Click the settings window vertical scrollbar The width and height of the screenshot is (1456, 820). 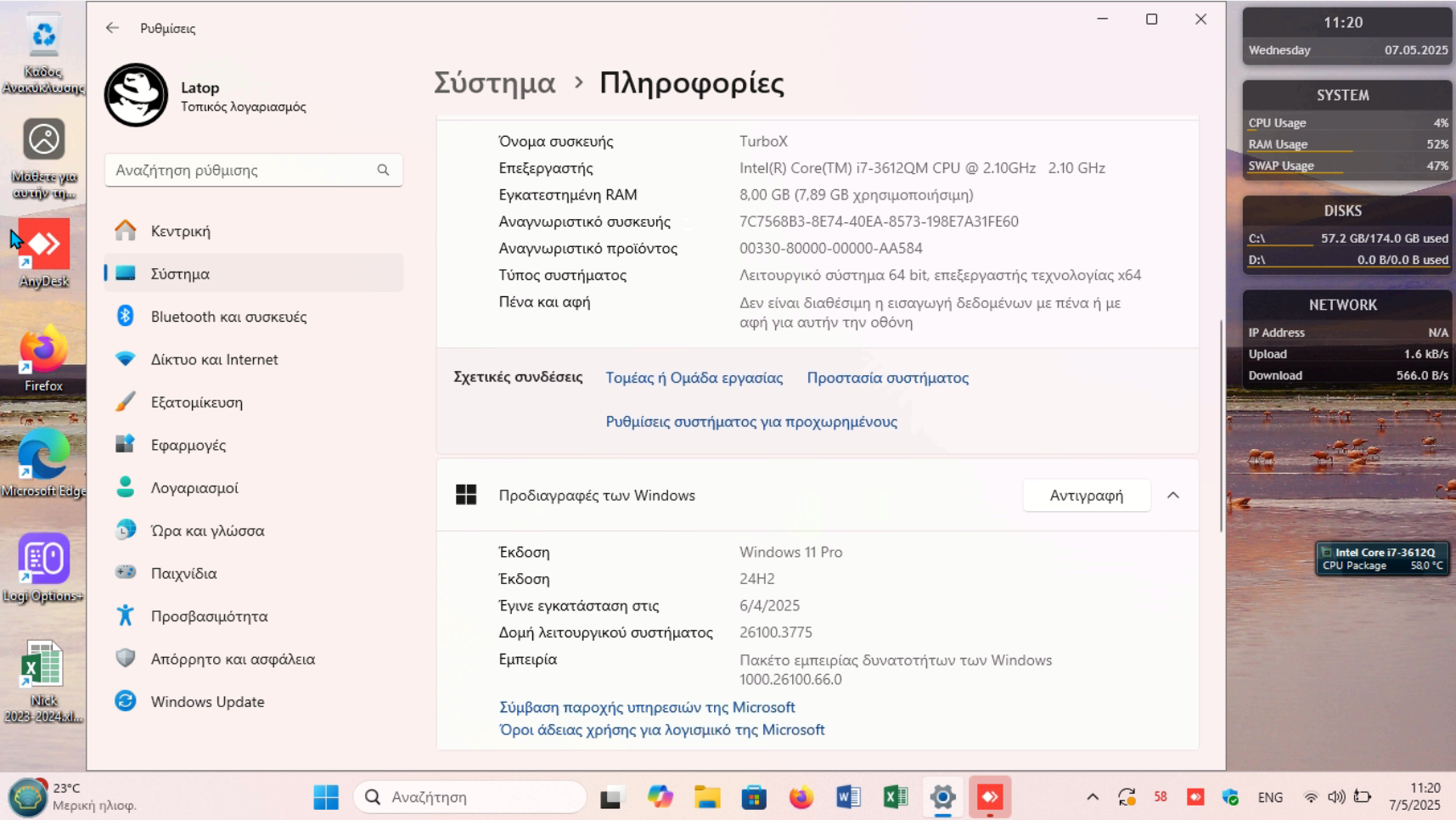(1221, 426)
